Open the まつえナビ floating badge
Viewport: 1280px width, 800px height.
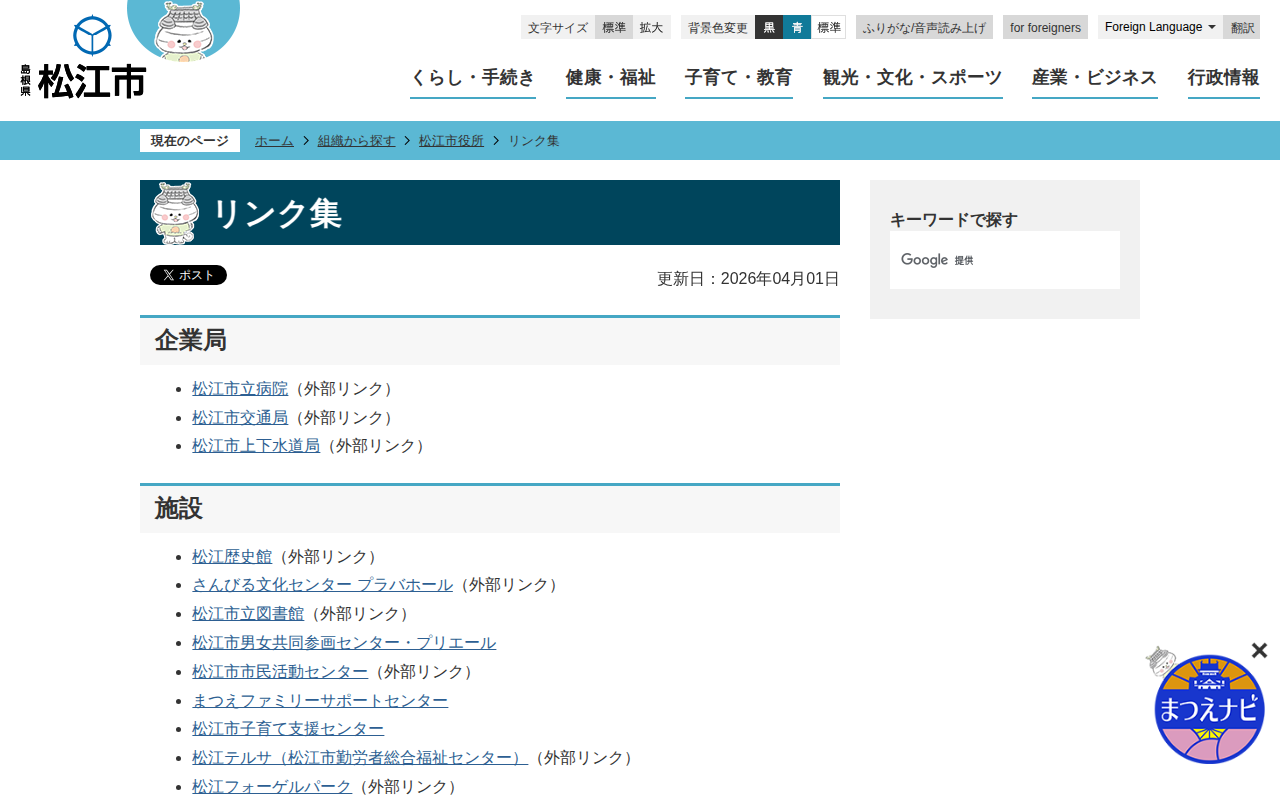pyautogui.click(x=1208, y=708)
